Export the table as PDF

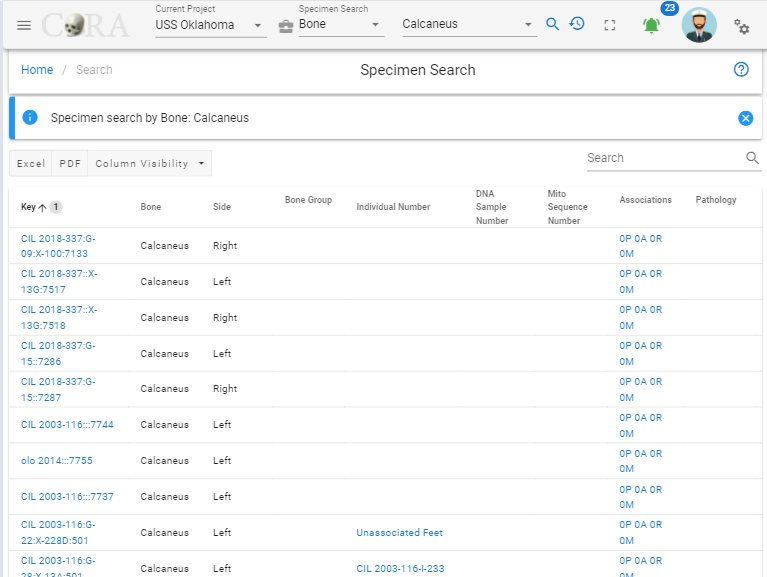coord(70,163)
